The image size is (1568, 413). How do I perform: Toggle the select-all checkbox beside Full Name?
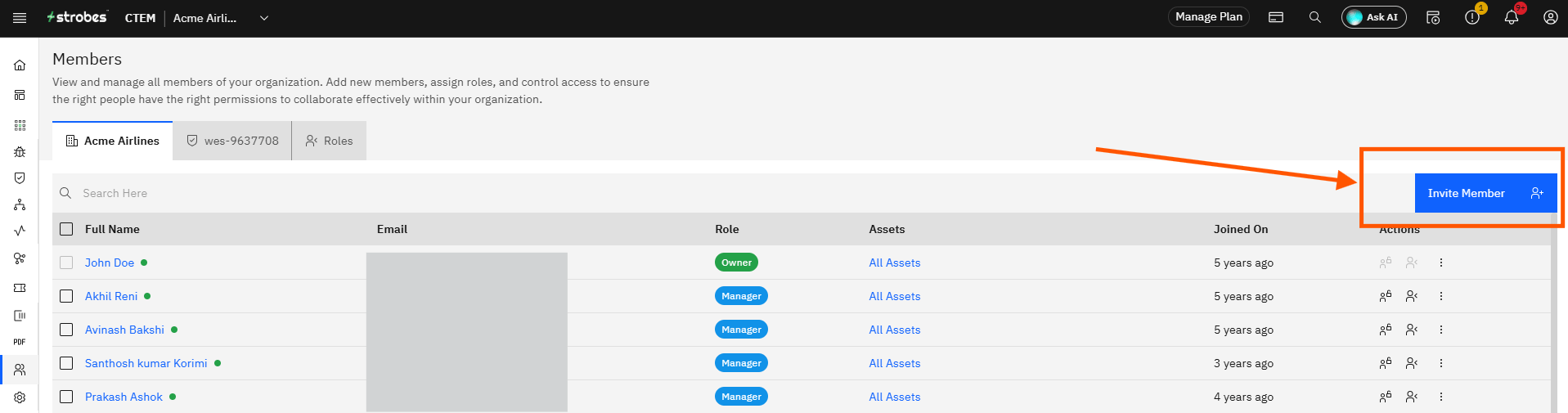(x=66, y=229)
